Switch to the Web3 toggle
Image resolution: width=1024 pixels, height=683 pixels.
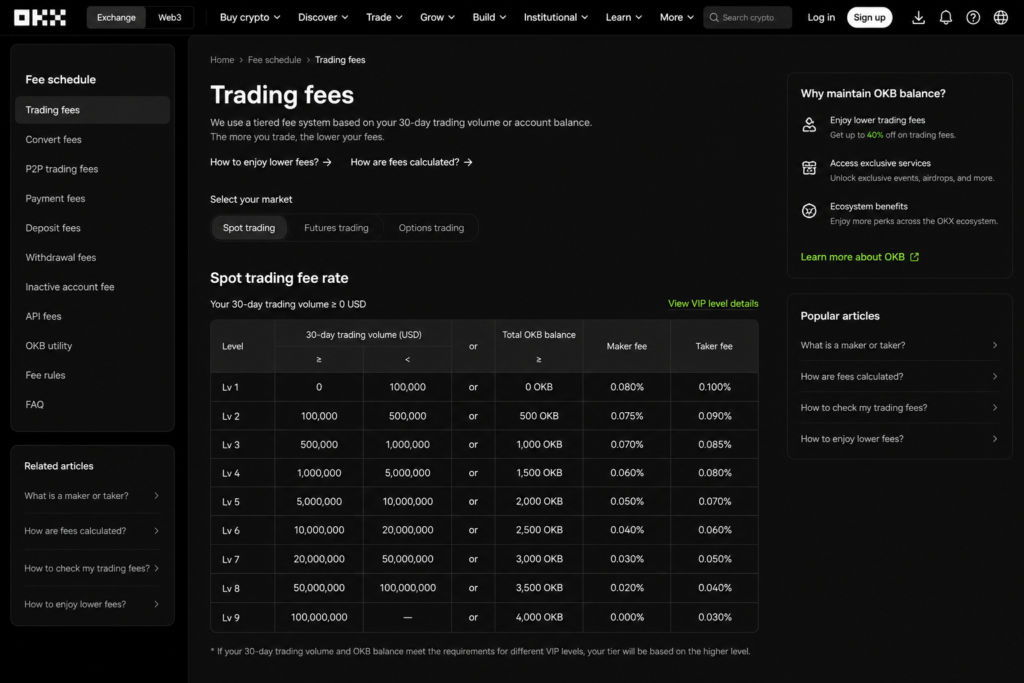[170, 18]
